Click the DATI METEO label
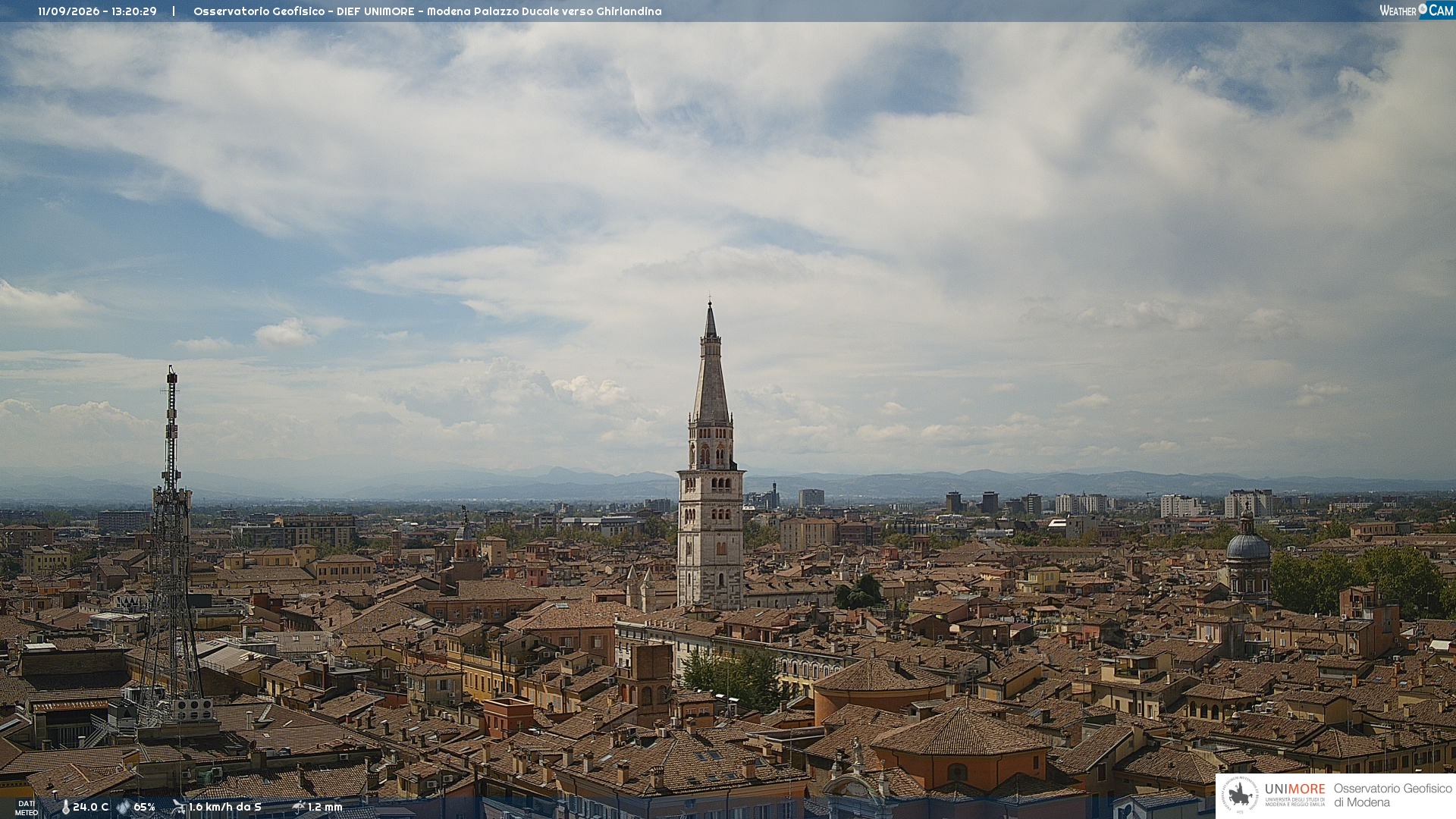 [27, 808]
